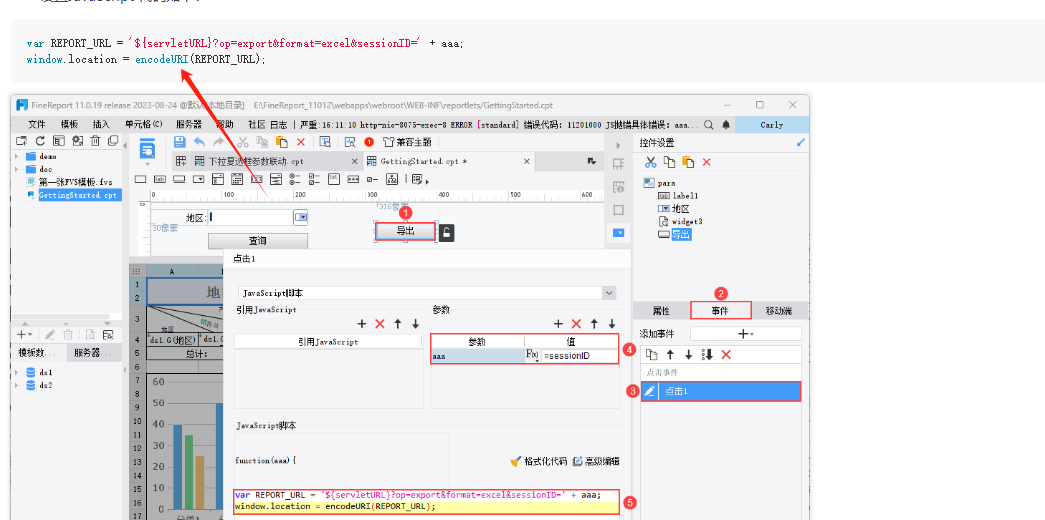
Task: Click the Carly user account button
Action: pos(772,125)
